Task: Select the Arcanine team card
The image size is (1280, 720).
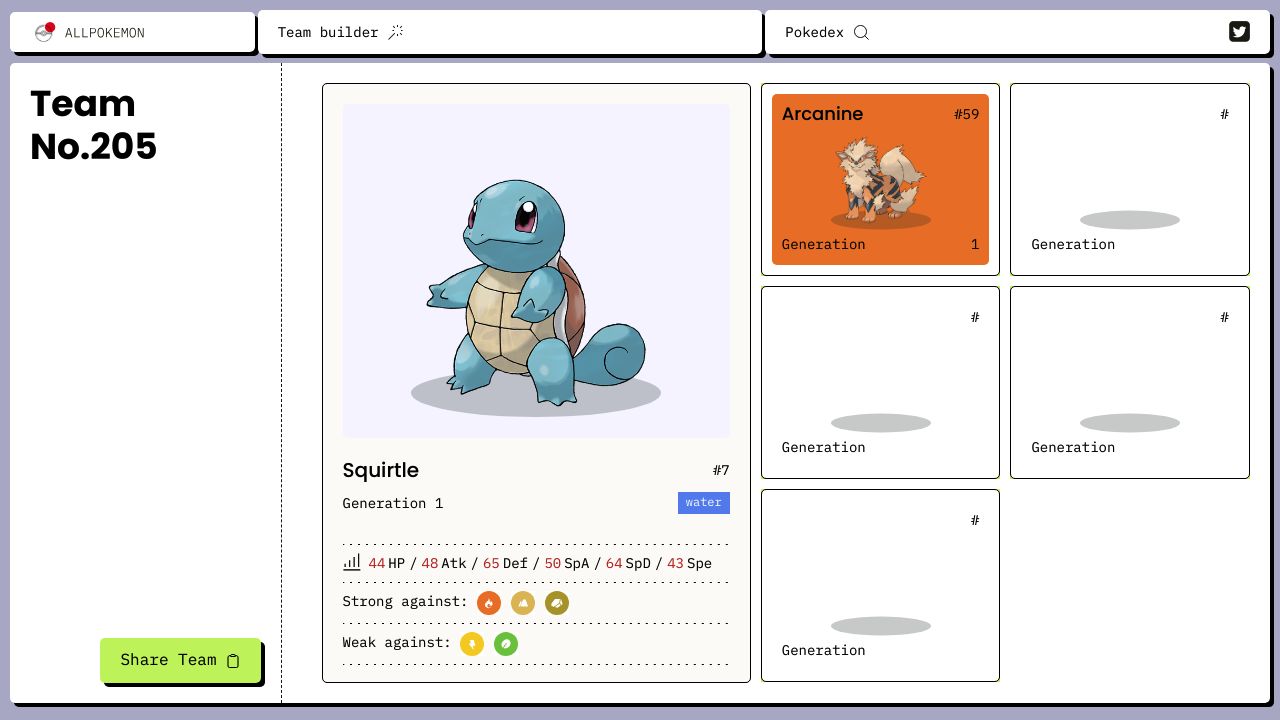Action: 880,179
